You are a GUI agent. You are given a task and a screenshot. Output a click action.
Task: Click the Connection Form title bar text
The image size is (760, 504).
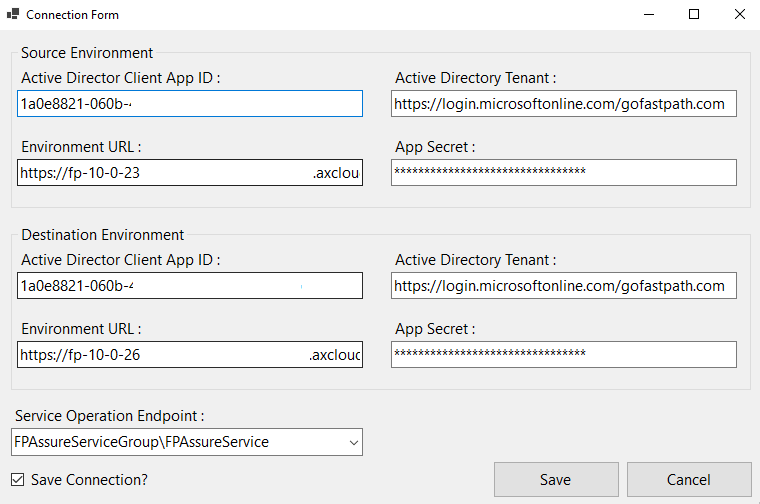click(72, 15)
